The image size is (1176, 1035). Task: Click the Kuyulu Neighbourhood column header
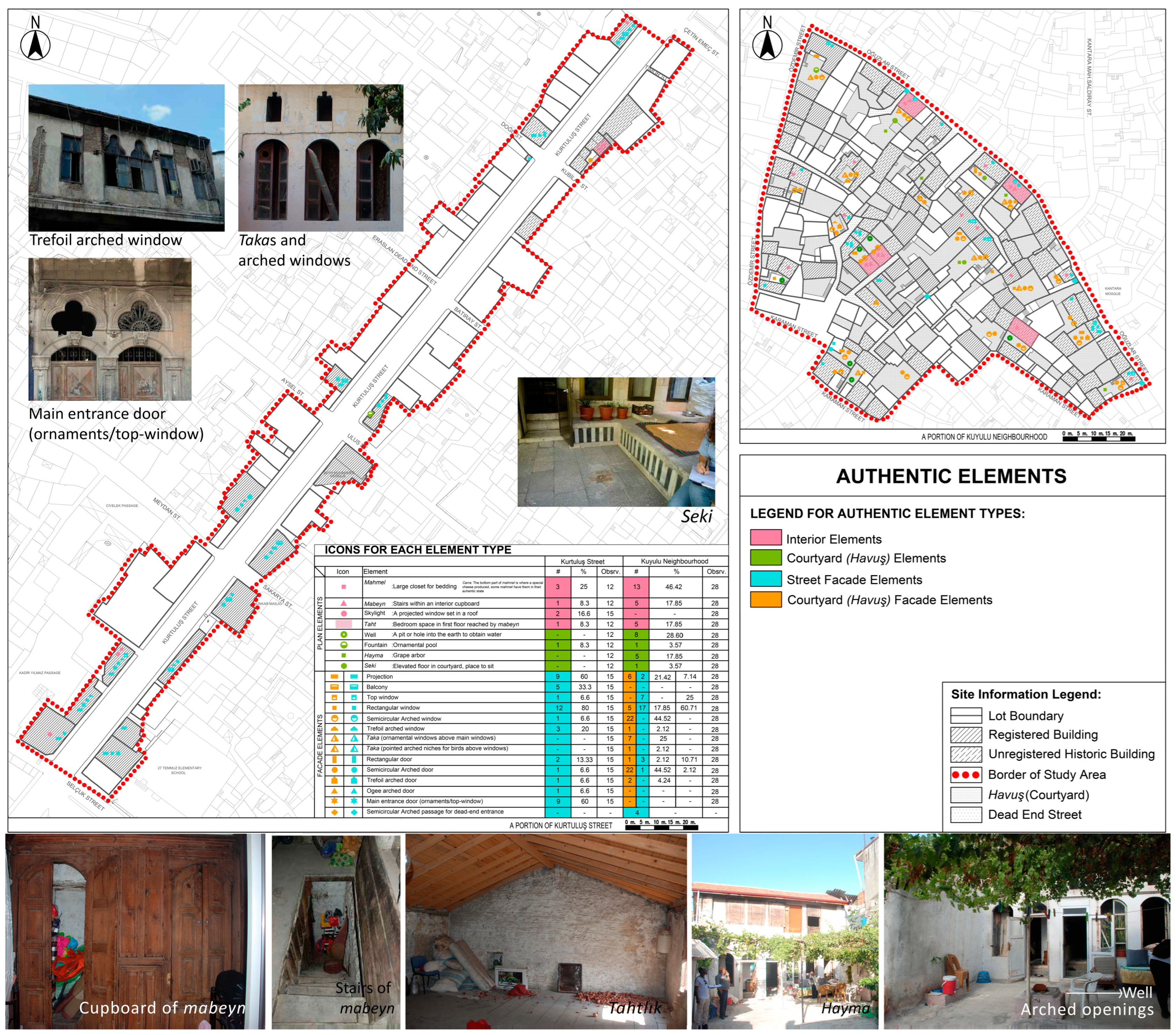(x=674, y=561)
